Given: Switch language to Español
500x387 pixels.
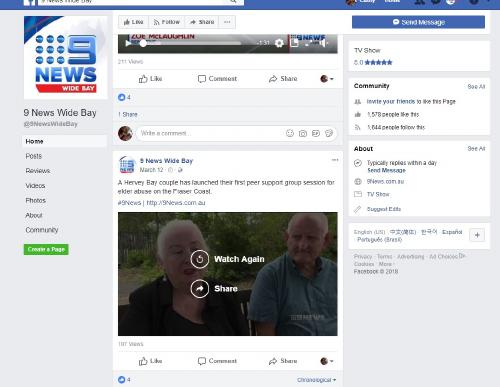Looking at the screenshot, I should [x=452, y=232].
